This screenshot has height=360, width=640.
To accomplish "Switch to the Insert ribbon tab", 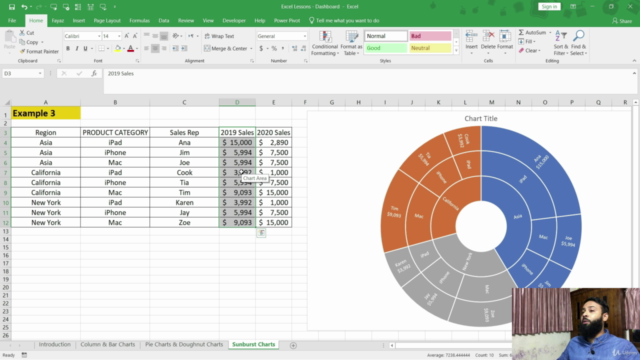I will [x=79, y=20].
